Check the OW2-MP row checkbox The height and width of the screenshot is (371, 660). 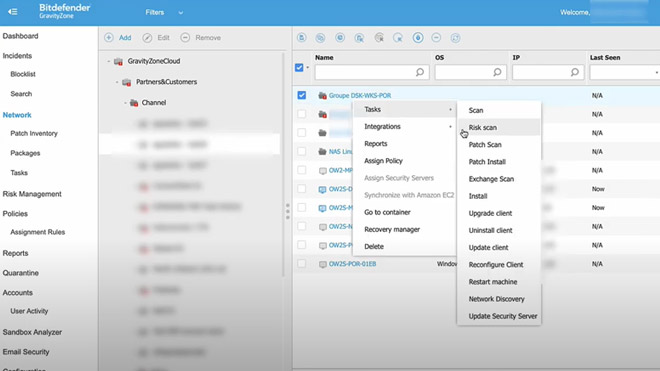click(x=301, y=170)
